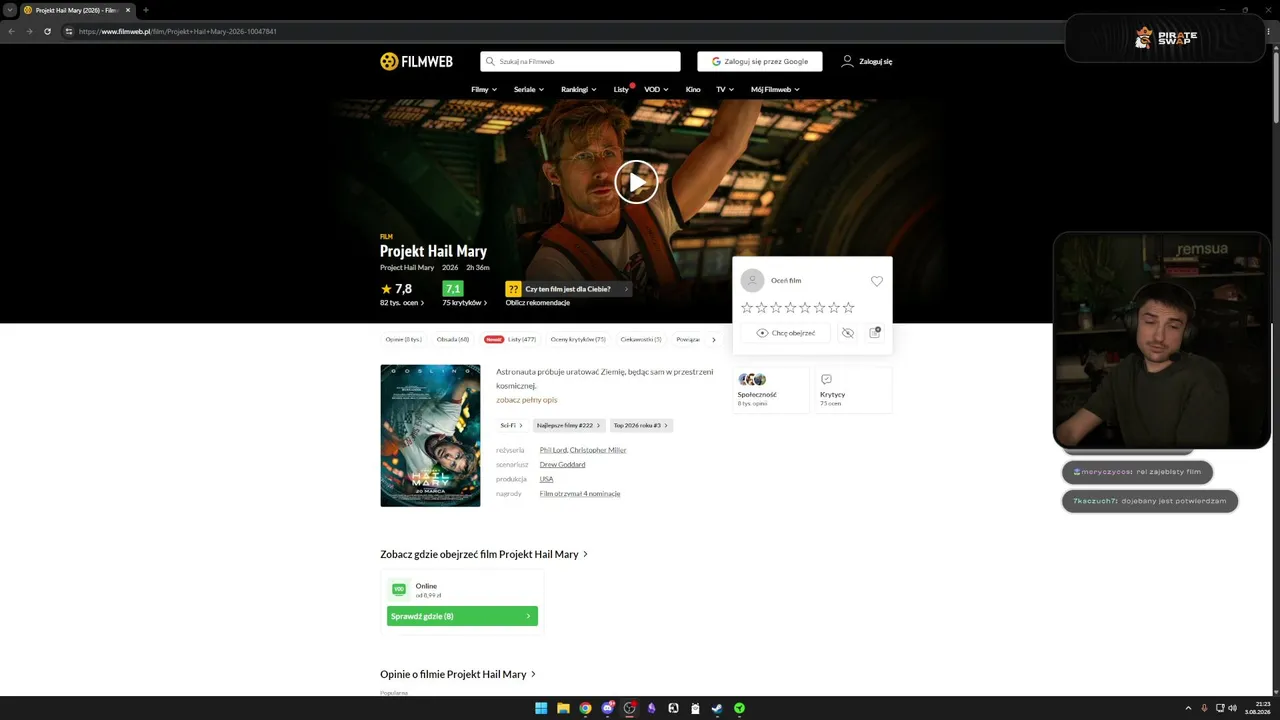Mark film as Chcę obejrzeć
Viewport: 1280px width, 720px height.
point(786,333)
